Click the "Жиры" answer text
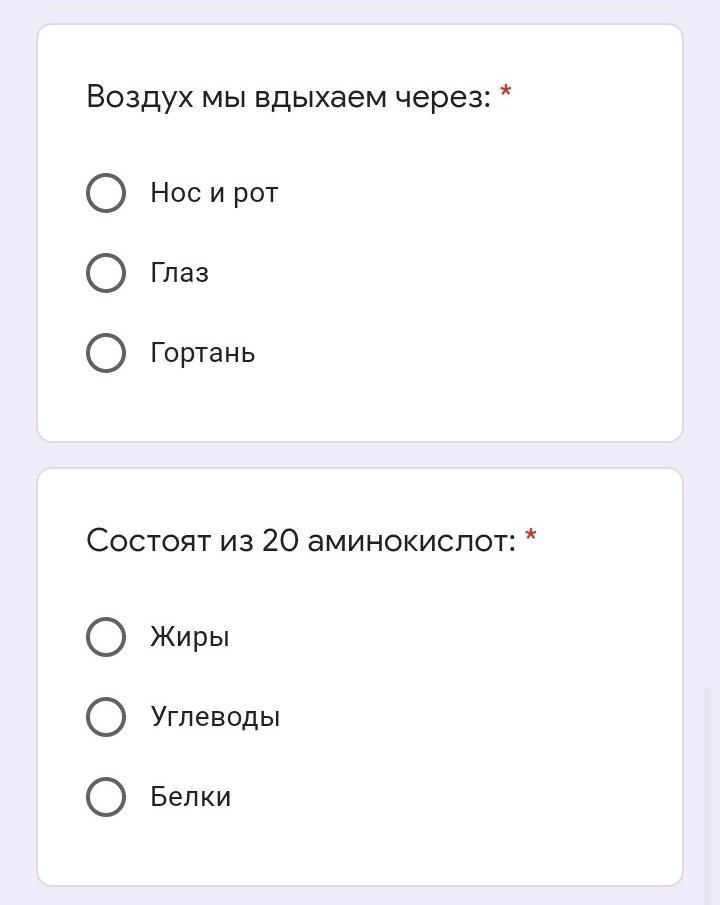The width and height of the screenshot is (720, 905). coord(190,637)
